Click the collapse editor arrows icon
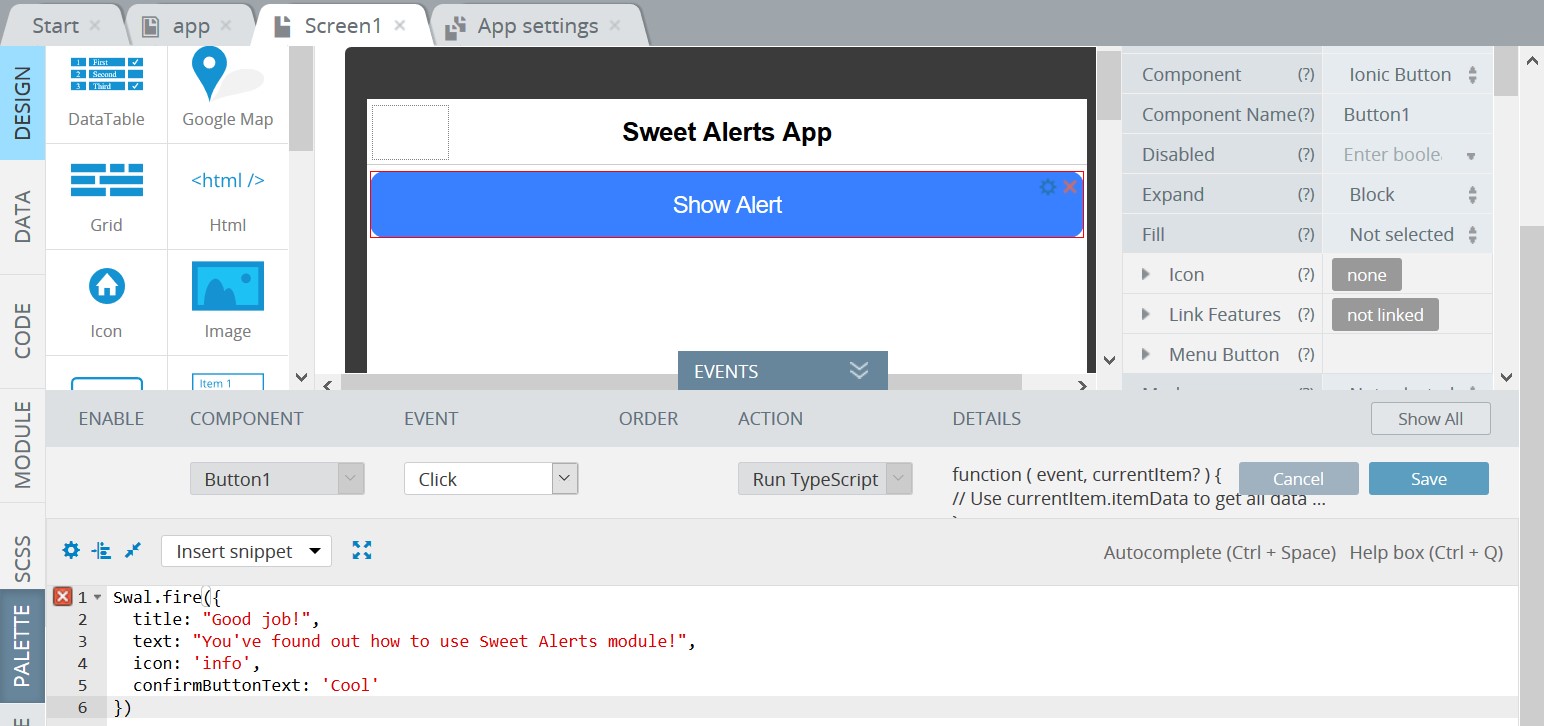The height and width of the screenshot is (726, 1544). 133,550
